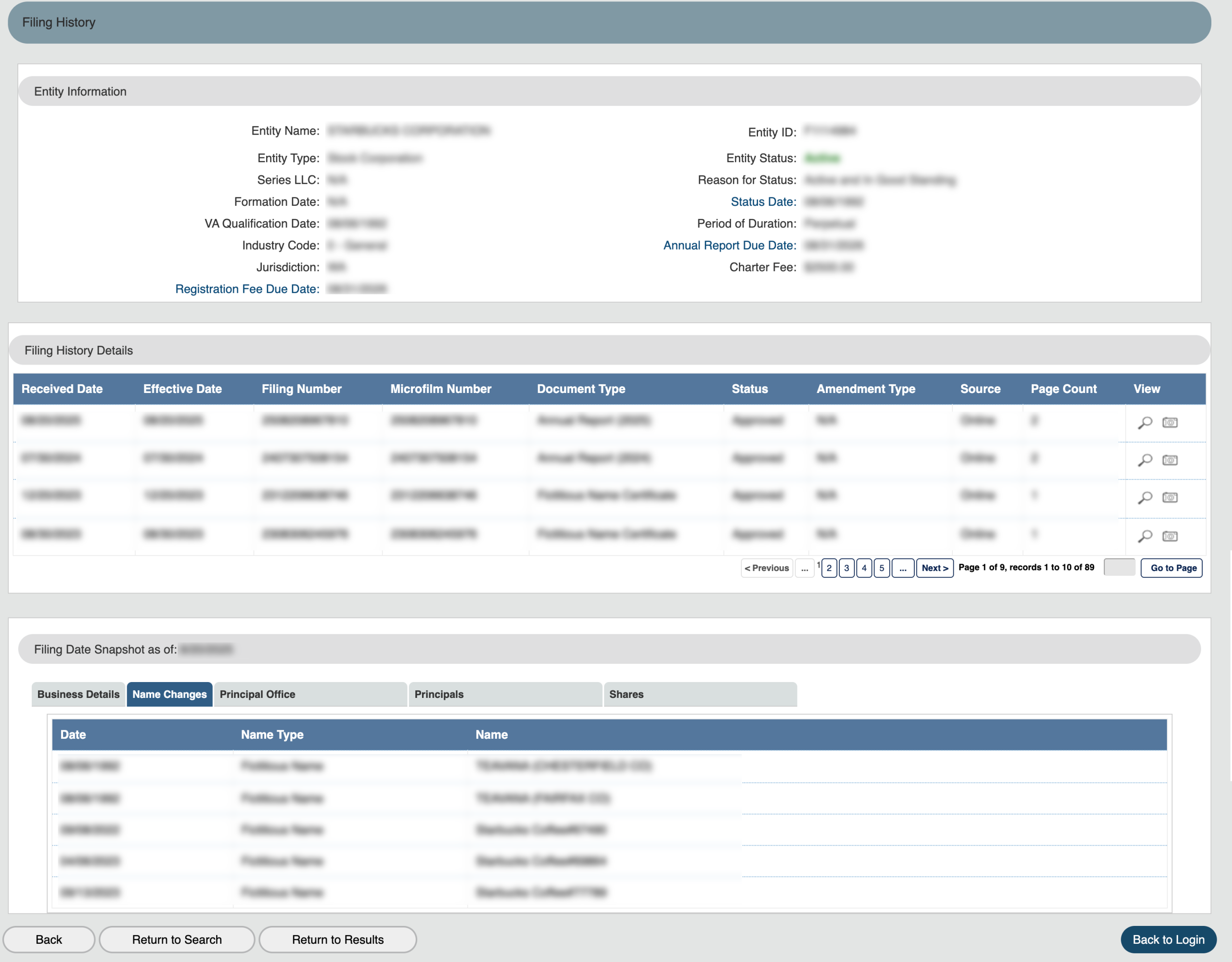Click the Microfilm Number column header
This screenshot has width=1232, height=962.
click(x=440, y=389)
